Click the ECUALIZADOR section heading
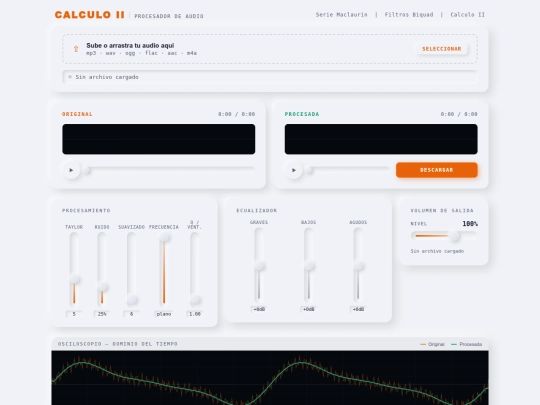The width and height of the screenshot is (540, 405). [257, 210]
